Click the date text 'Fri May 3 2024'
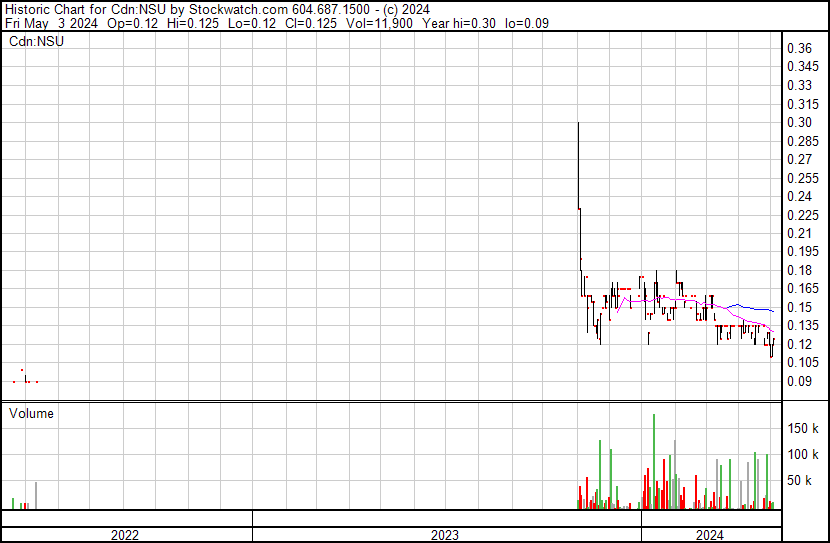This screenshot has height=543, width=830. (x=51, y=23)
